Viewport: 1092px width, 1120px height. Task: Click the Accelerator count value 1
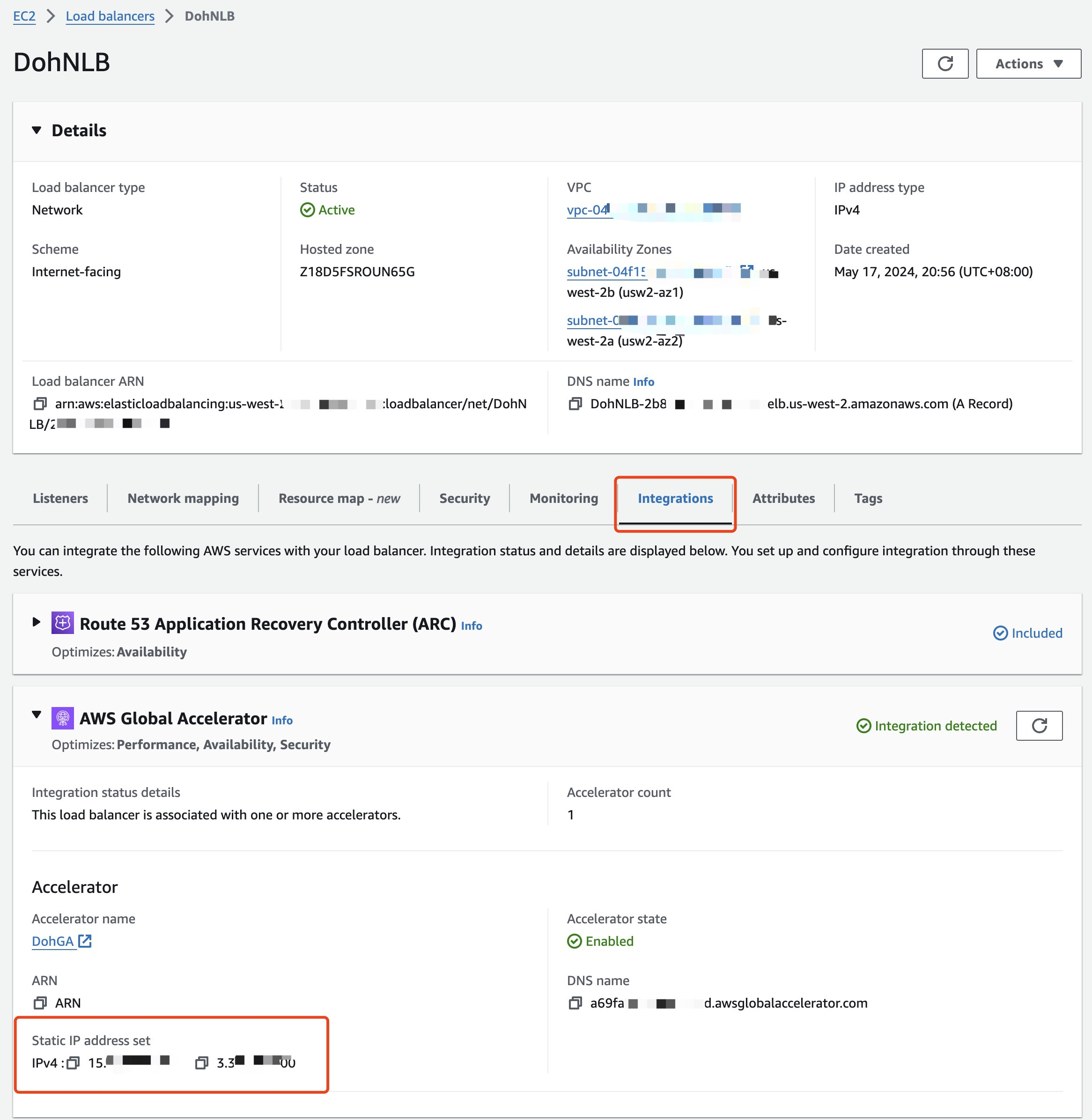click(x=571, y=815)
